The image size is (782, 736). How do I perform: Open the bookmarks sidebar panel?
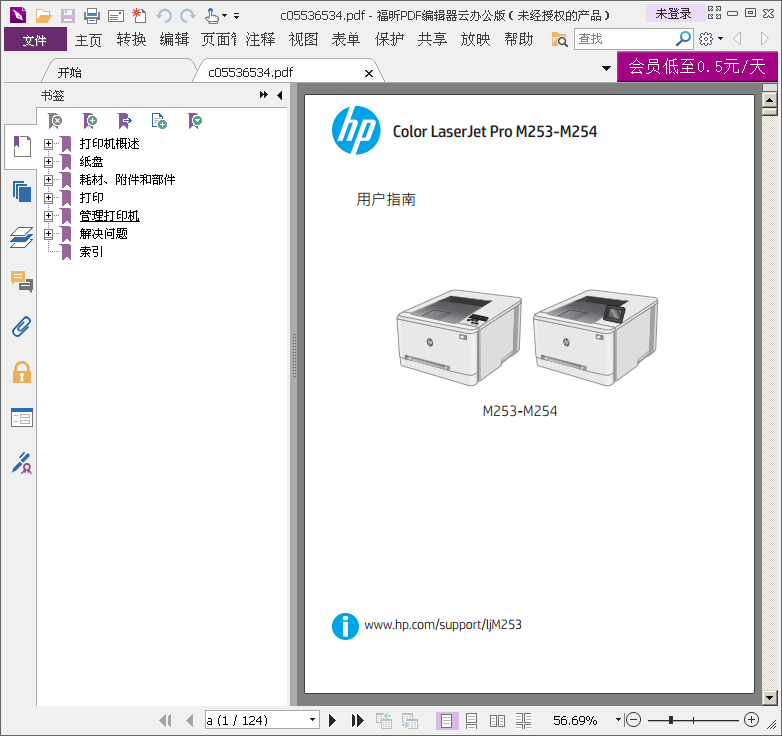coord(21,146)
